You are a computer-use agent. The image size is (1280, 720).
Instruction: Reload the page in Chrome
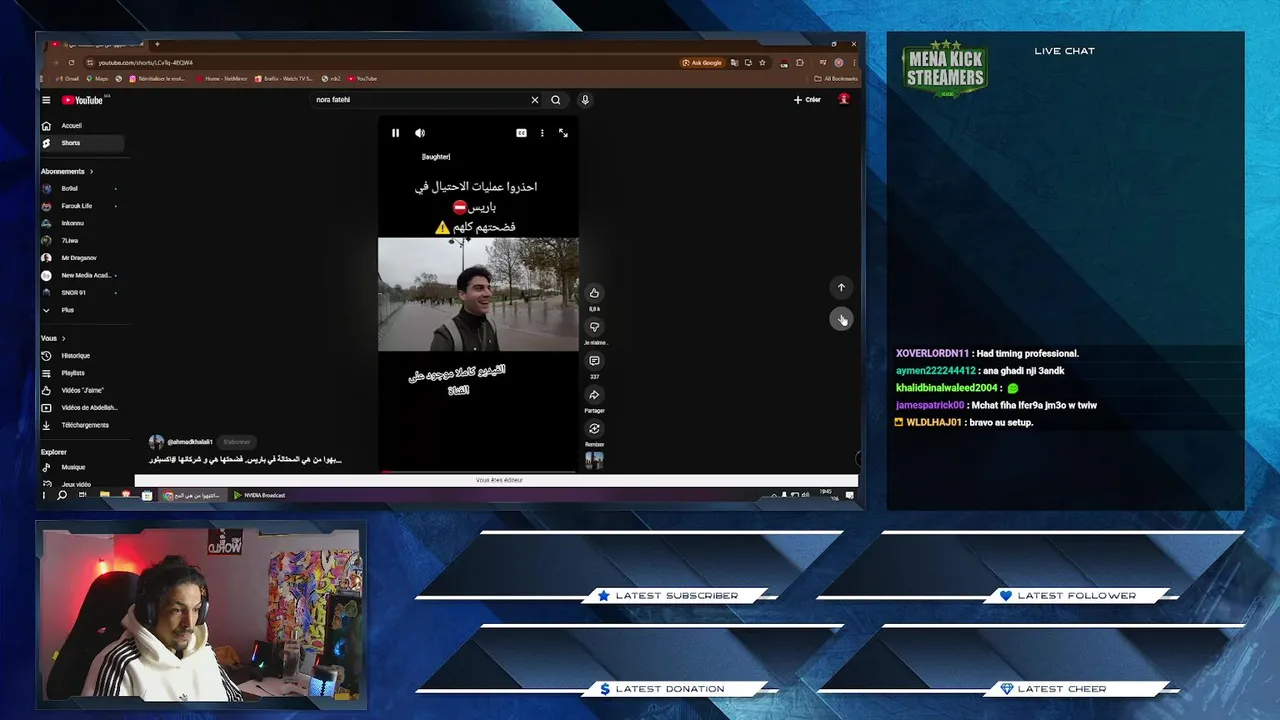[x=71, y=62]
